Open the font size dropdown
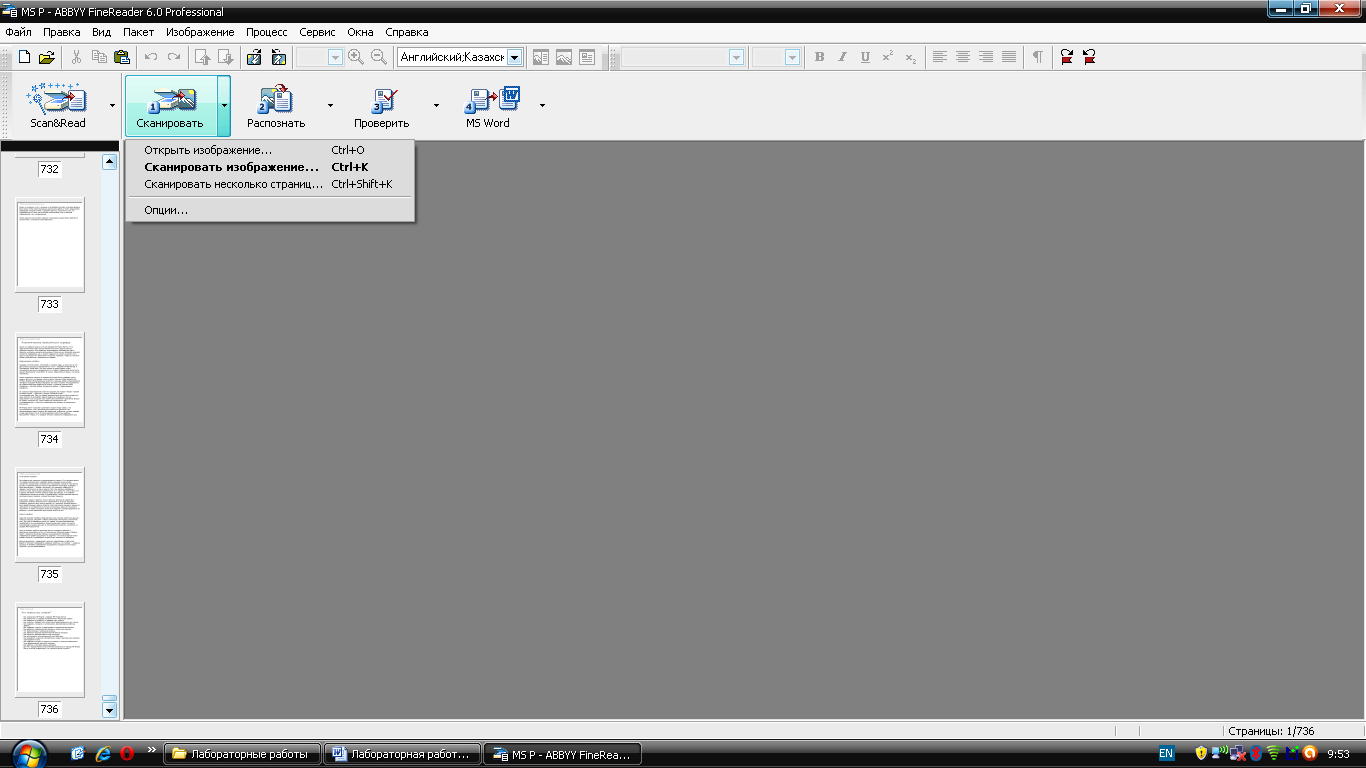The image size is (1366, 768). [792, 58]
